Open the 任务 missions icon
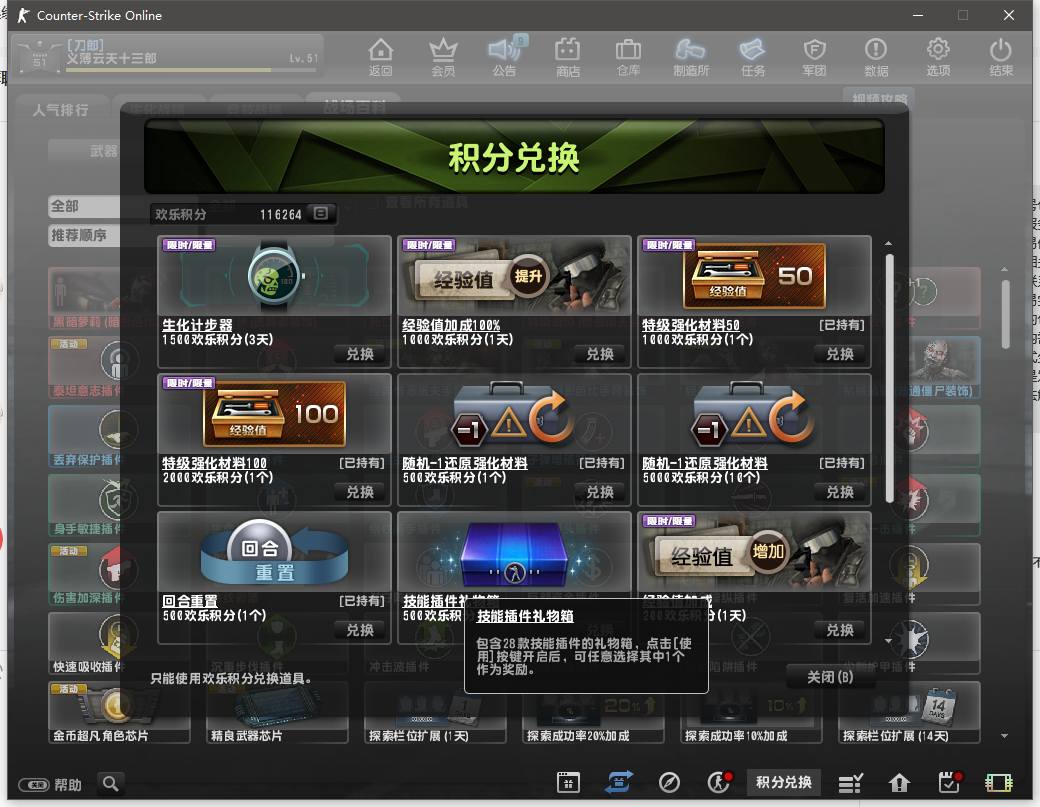1040x807 pixels. pos(753,57)
